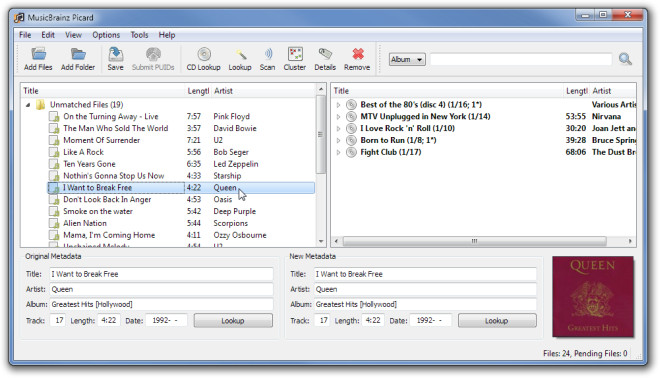Select track Smoke on the water
660x378 pixels.
pyautogui.click(x=98, y=211)
